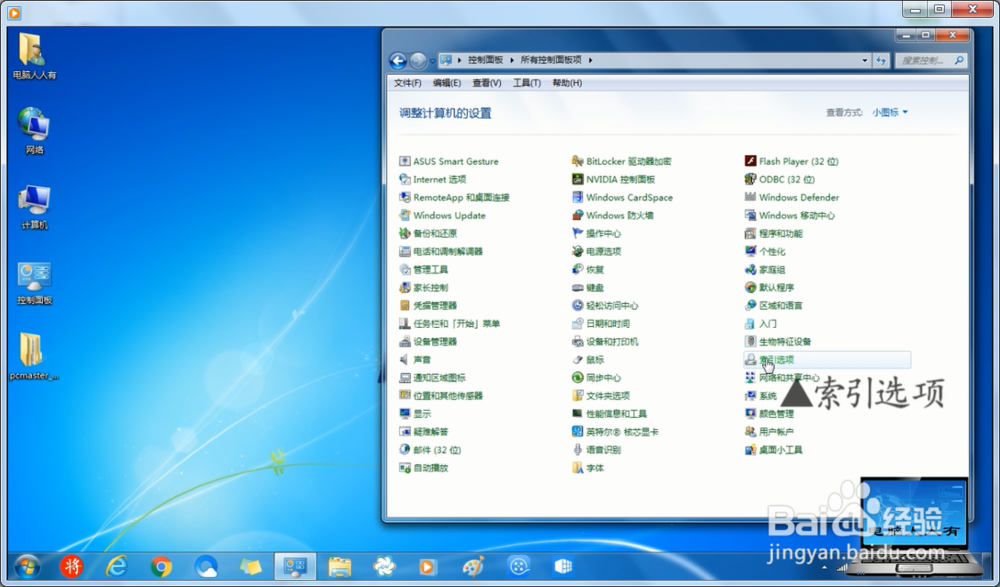Click the 索引选项 icon
1000x587 pixels.
(x=750, y=360)
